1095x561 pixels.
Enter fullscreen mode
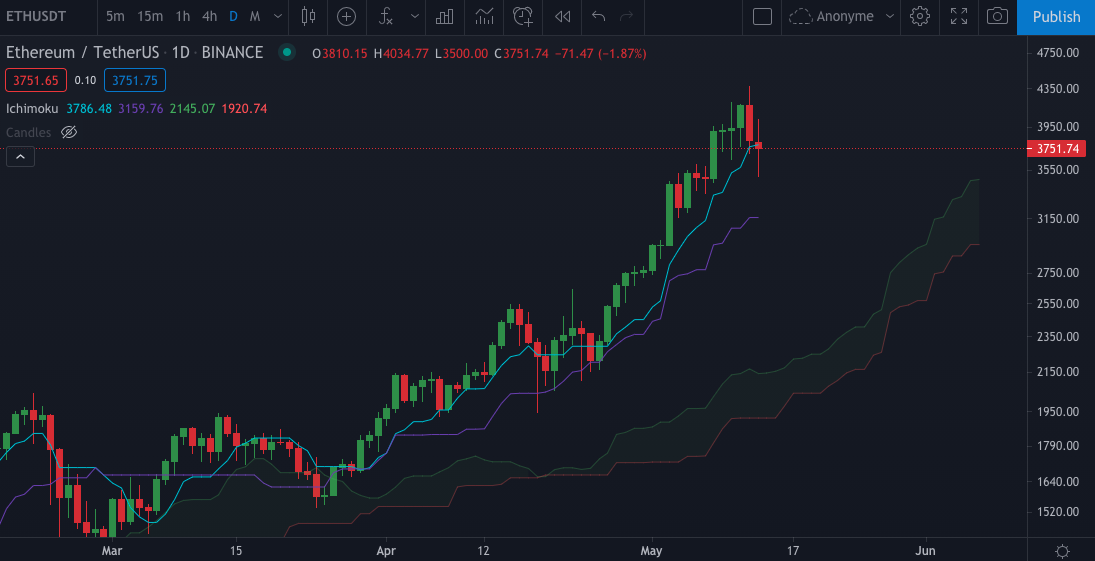(958, 16)
